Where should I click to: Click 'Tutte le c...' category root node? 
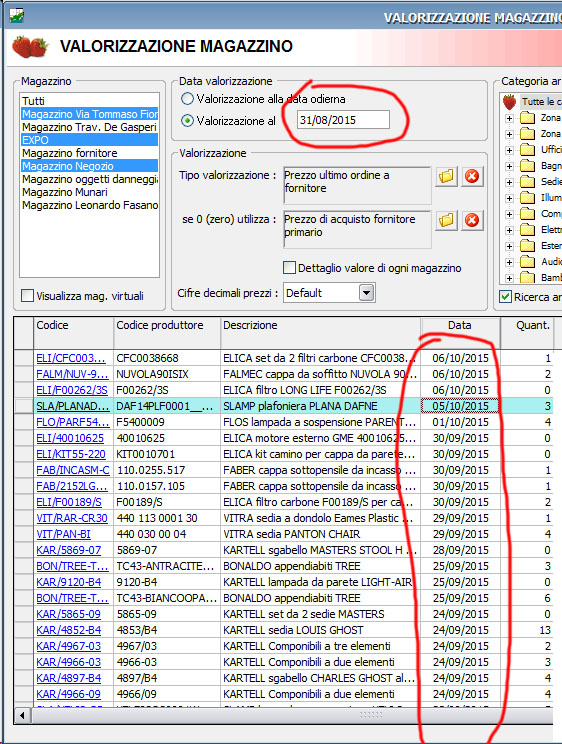pyautogui.click(x=541, y=102)
